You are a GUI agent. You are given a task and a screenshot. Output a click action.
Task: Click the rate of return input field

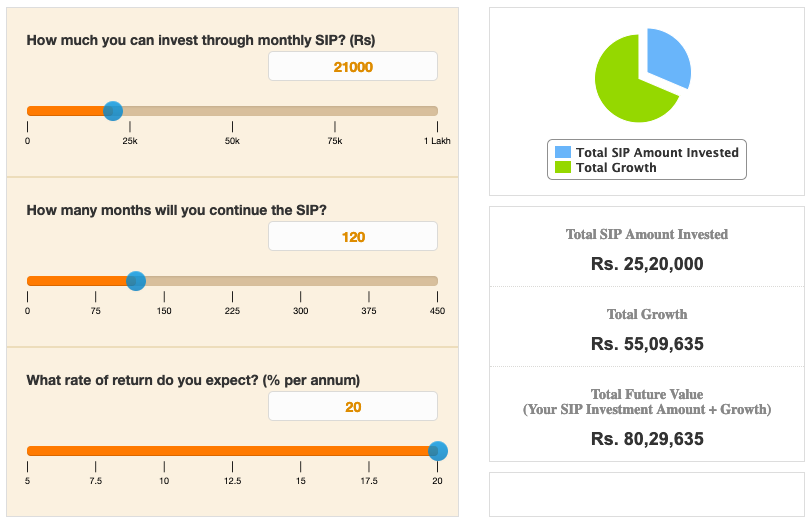tap(352, 407)
